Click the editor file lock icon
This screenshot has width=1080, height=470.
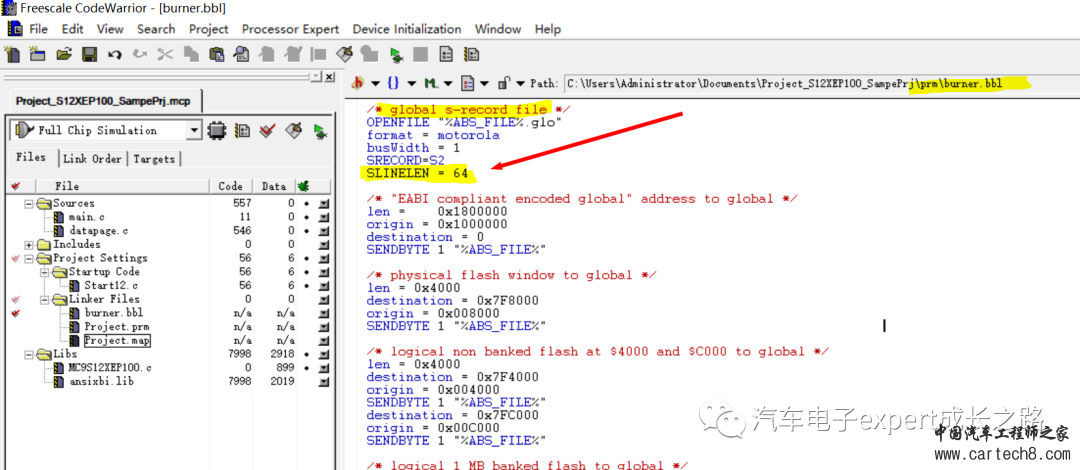504,83
